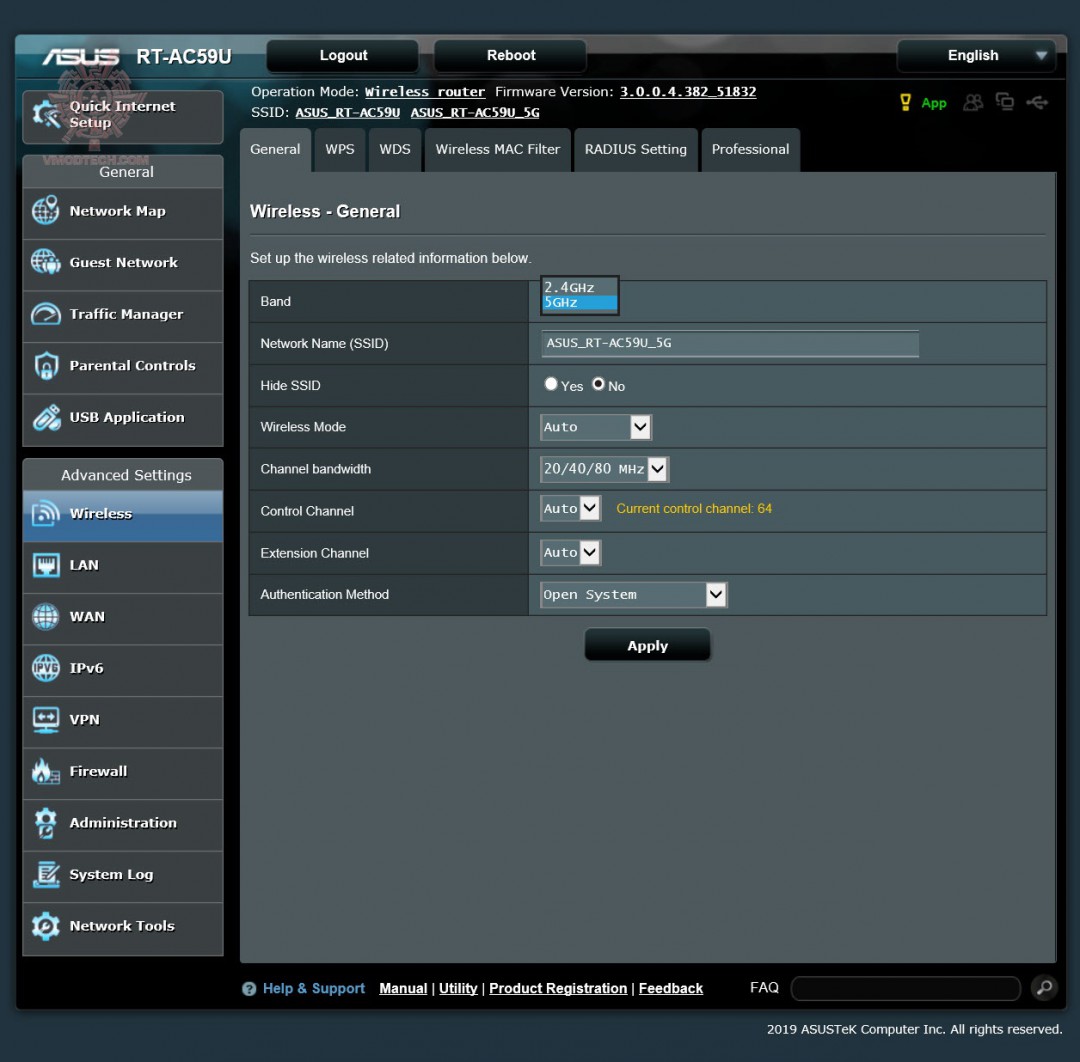
Task: Click the firmware notification exclamation icon
Action: coord(906,101)
